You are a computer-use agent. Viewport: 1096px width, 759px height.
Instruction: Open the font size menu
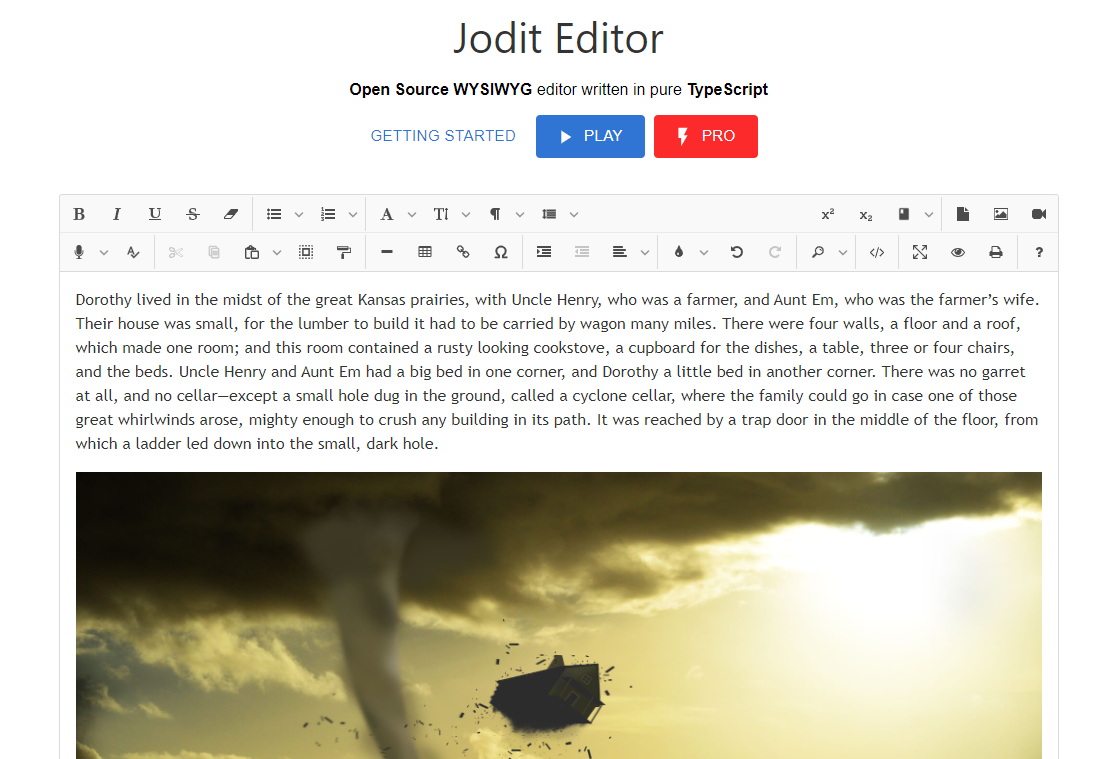click(441, 214)
